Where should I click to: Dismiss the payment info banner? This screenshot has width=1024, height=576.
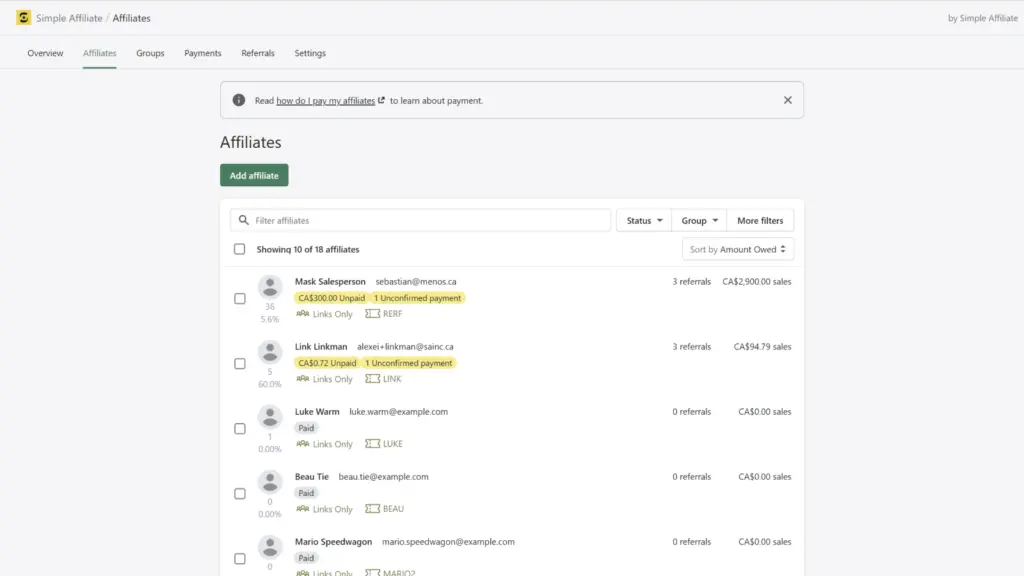(x=787, y=100)
